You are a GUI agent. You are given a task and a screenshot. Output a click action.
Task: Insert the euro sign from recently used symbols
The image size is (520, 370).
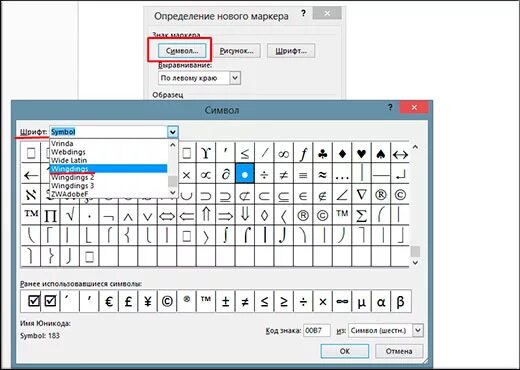(109, 301)
